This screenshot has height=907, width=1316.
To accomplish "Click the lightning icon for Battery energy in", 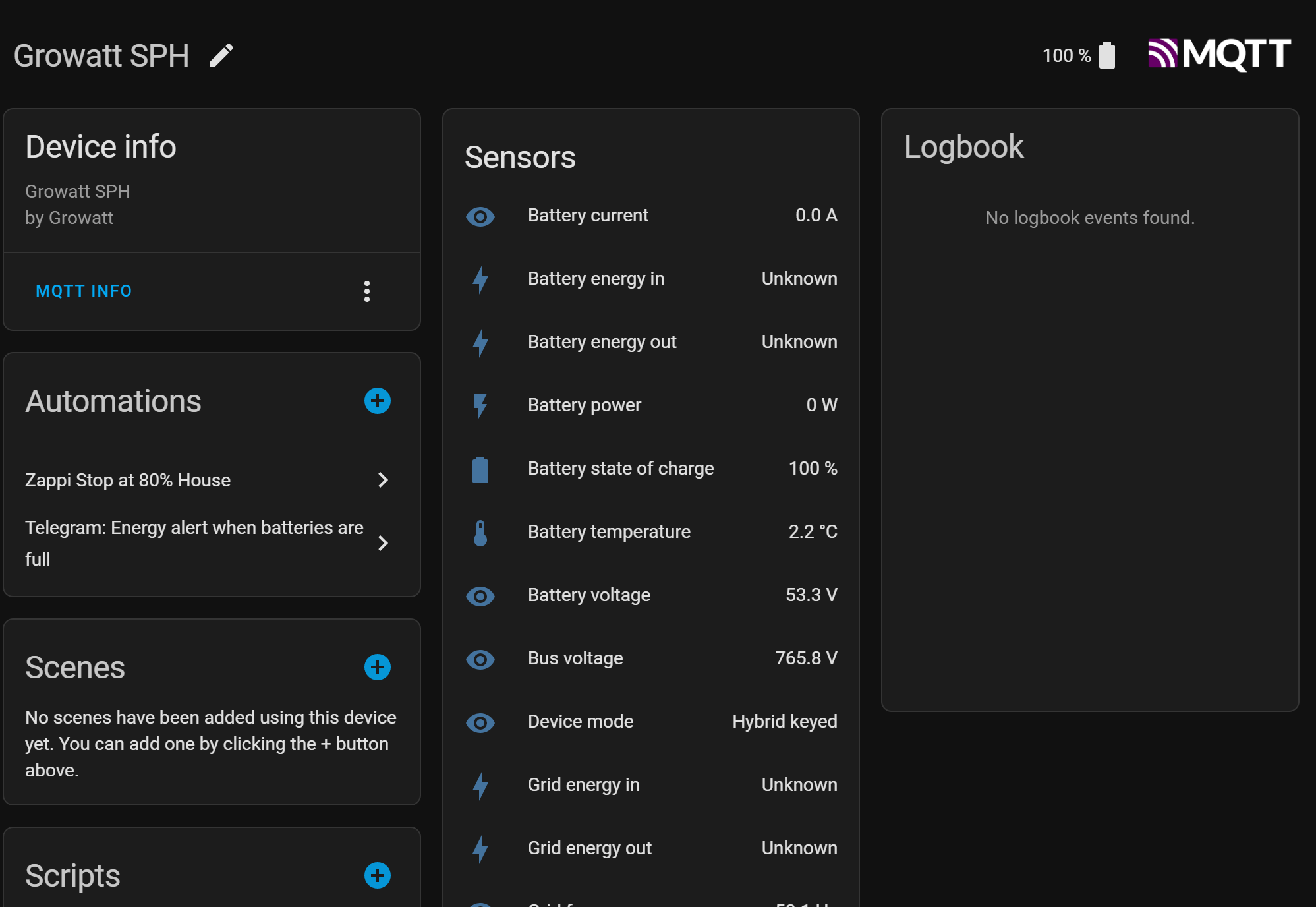I will pyautogui.click(x=480, y=279).
